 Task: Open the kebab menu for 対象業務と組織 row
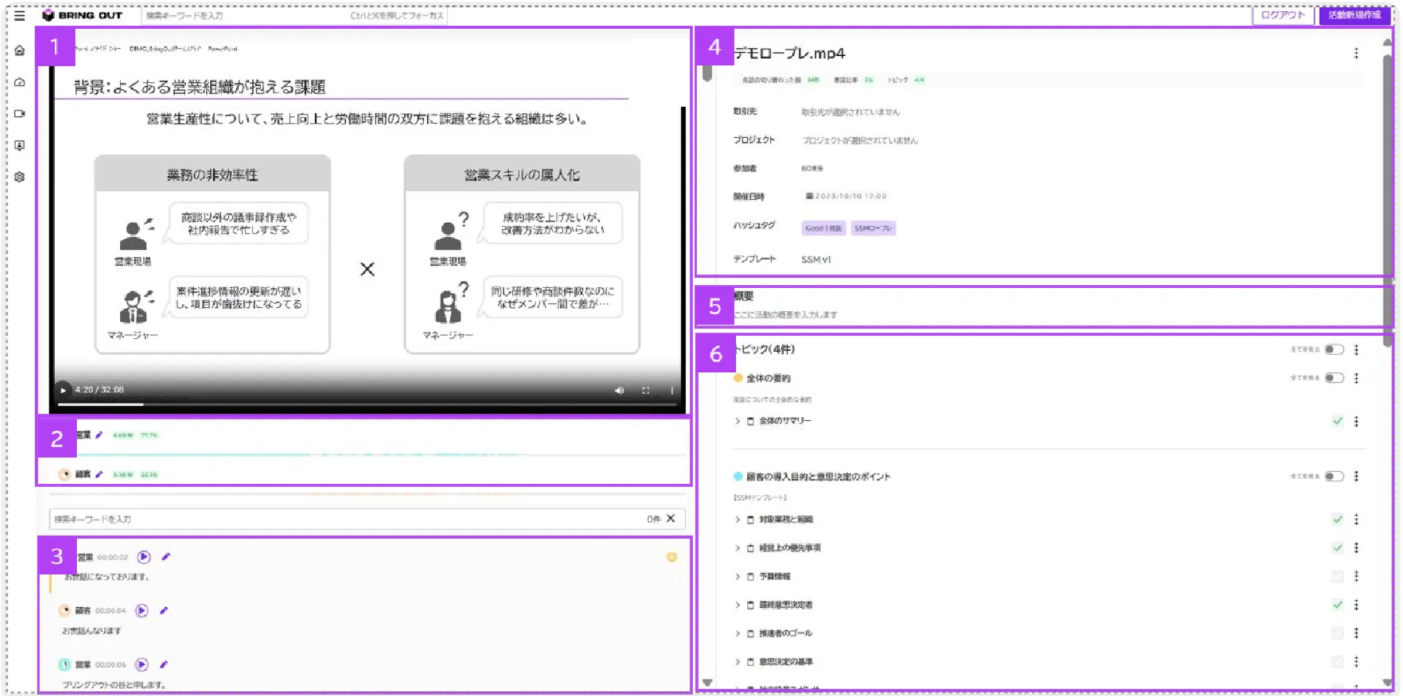(1356, 520)
